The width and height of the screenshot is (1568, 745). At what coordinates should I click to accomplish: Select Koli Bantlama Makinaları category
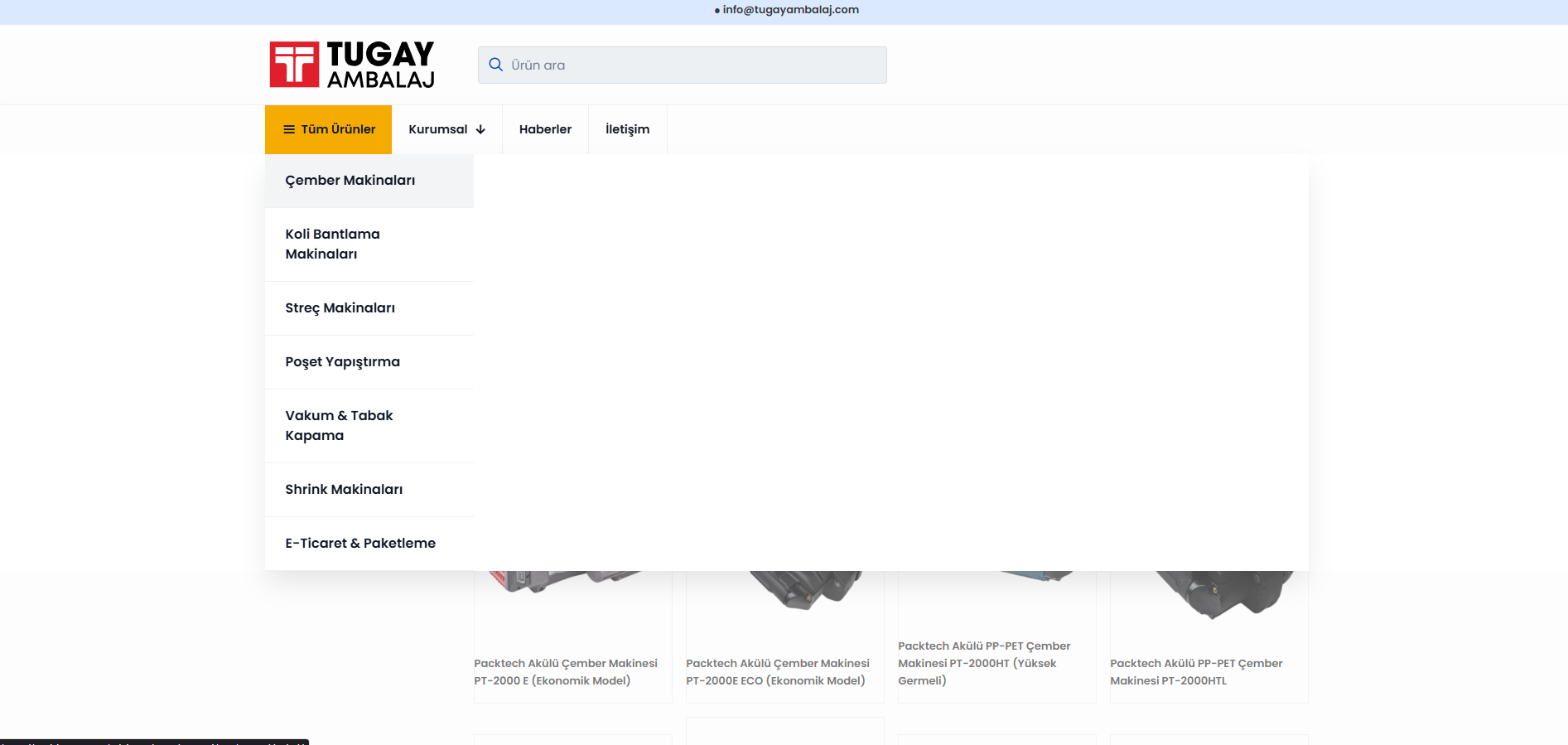click(332, 244)
